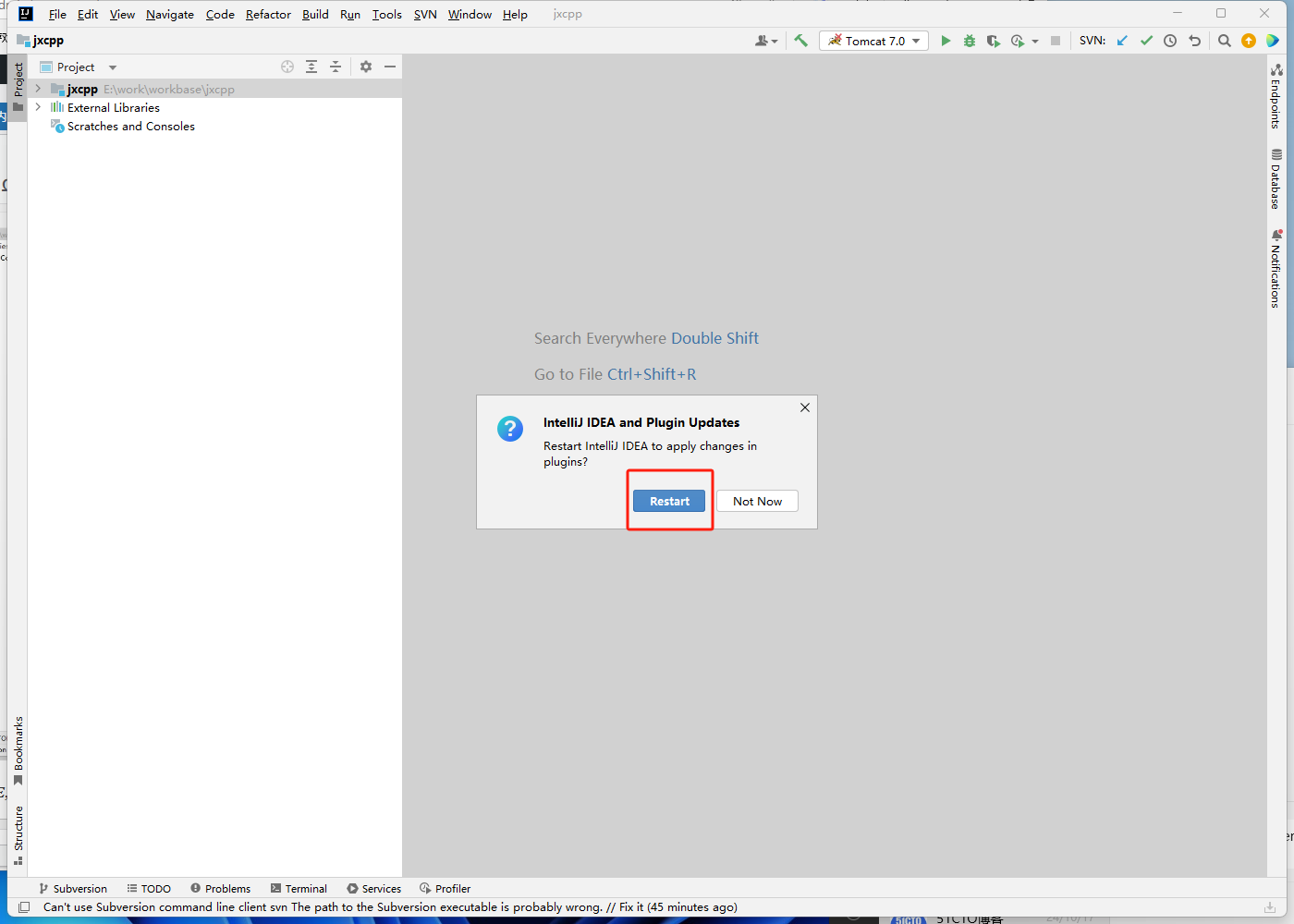Close the Plugin Updates dialog with X
The image size is (1294, 924).
805,407
